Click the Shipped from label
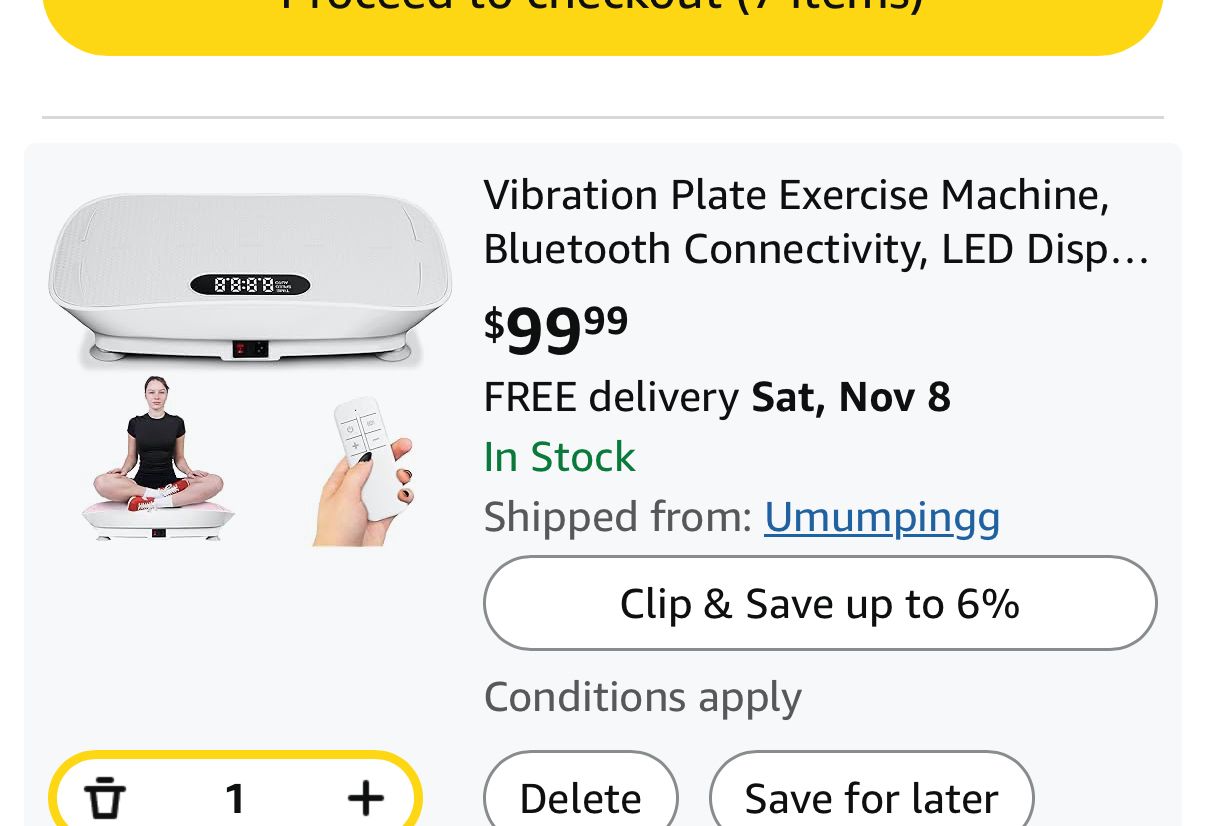This screenshot has height=826, width=1206. 617,517
